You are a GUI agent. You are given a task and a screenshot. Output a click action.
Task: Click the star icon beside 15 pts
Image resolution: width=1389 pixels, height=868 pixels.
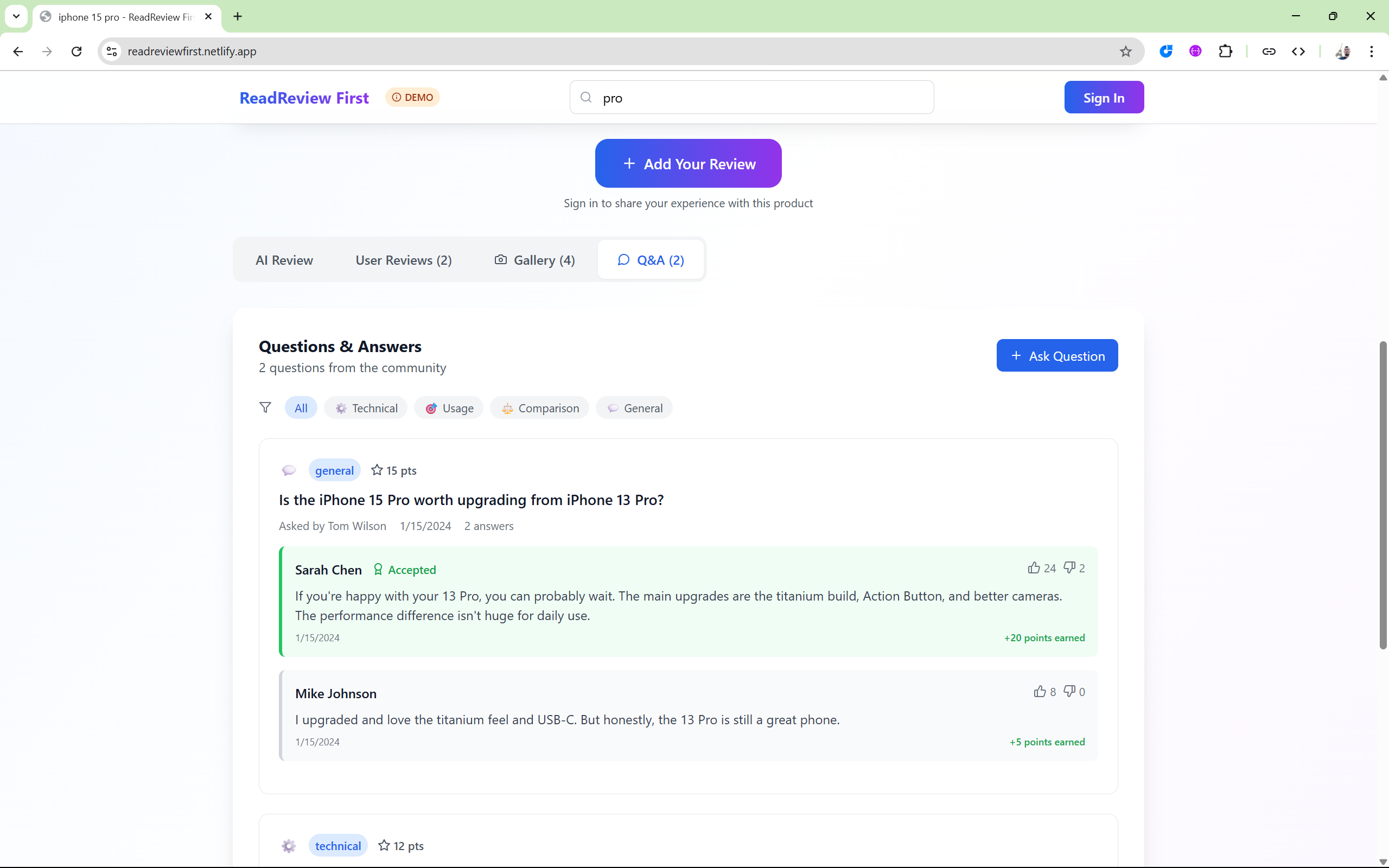coord(377,470)
